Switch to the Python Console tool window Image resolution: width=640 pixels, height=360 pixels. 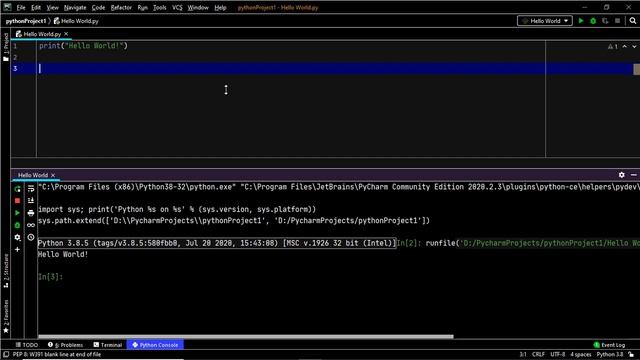coord(155,345)
